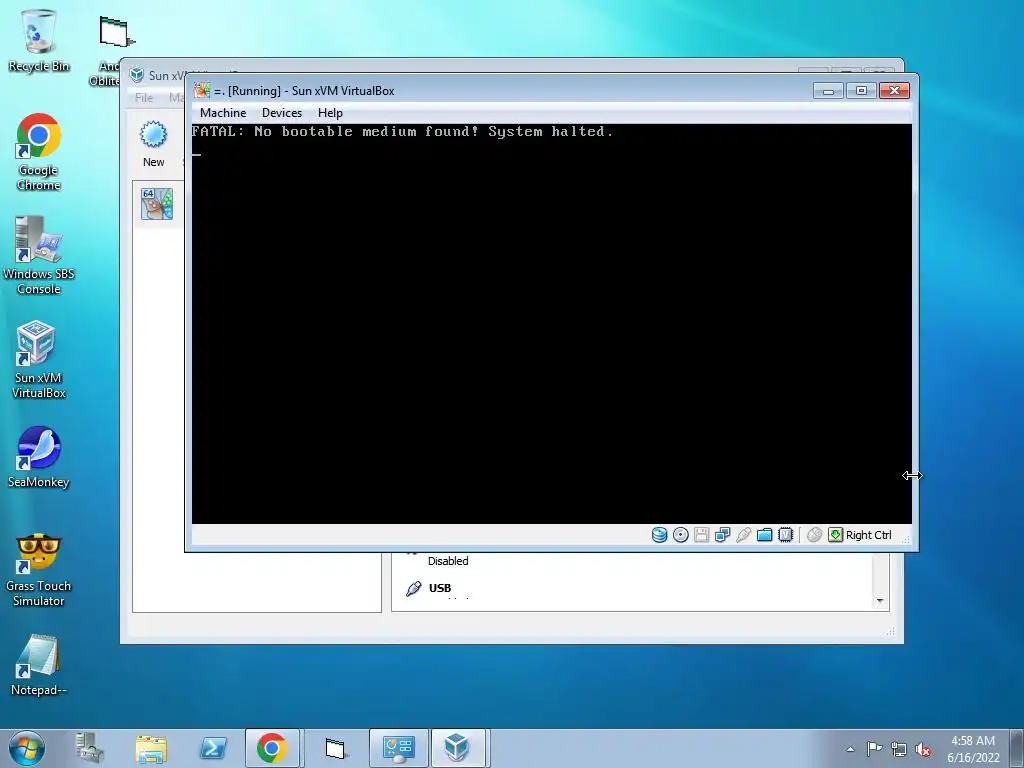Click the virtualization (V chip) status icon
Image resolution: width=1024 pixels, height=768 pixels.
[x=785, y=535]
